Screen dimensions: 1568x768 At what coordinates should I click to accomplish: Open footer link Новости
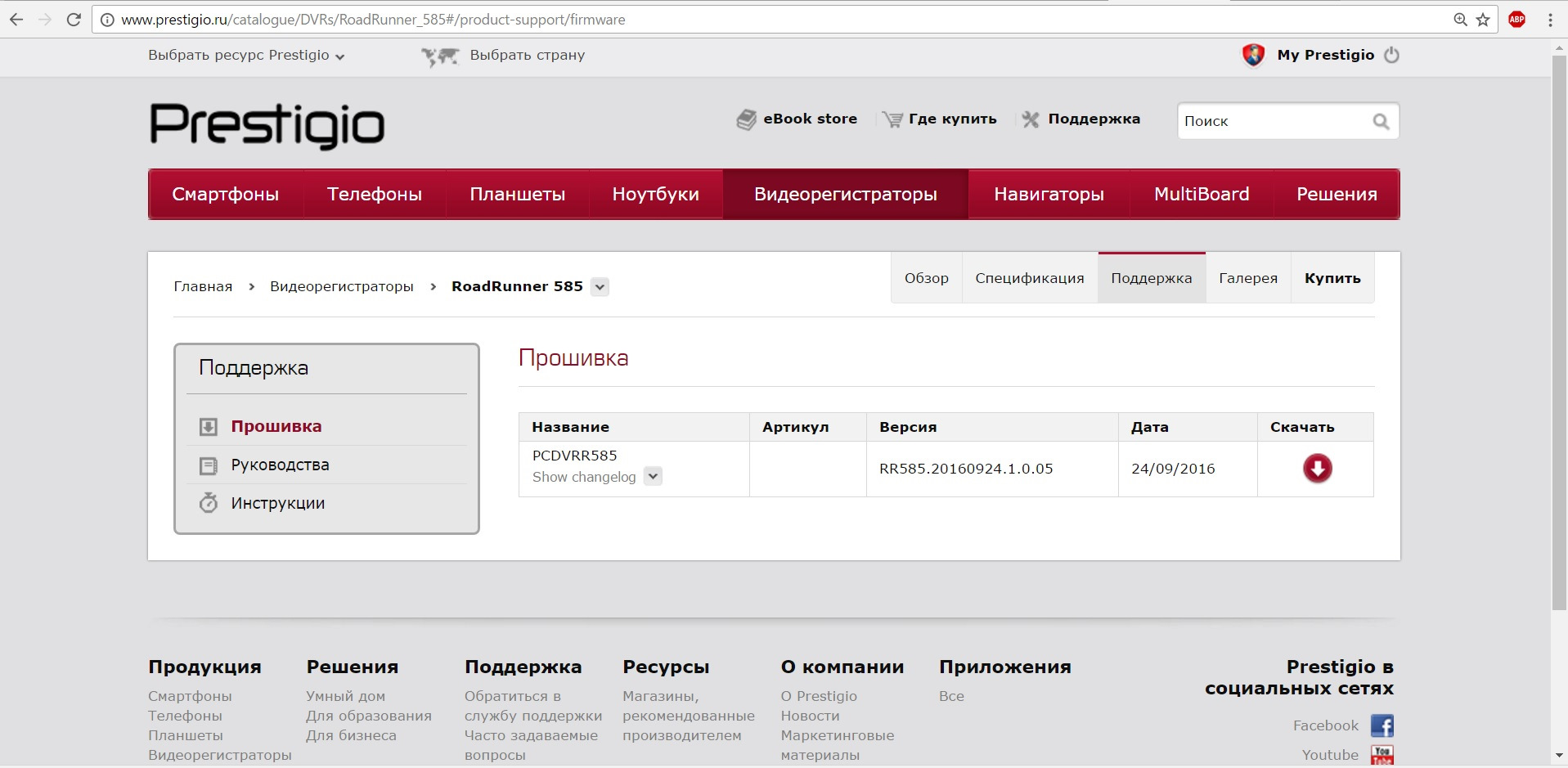[x=810, y=716]
